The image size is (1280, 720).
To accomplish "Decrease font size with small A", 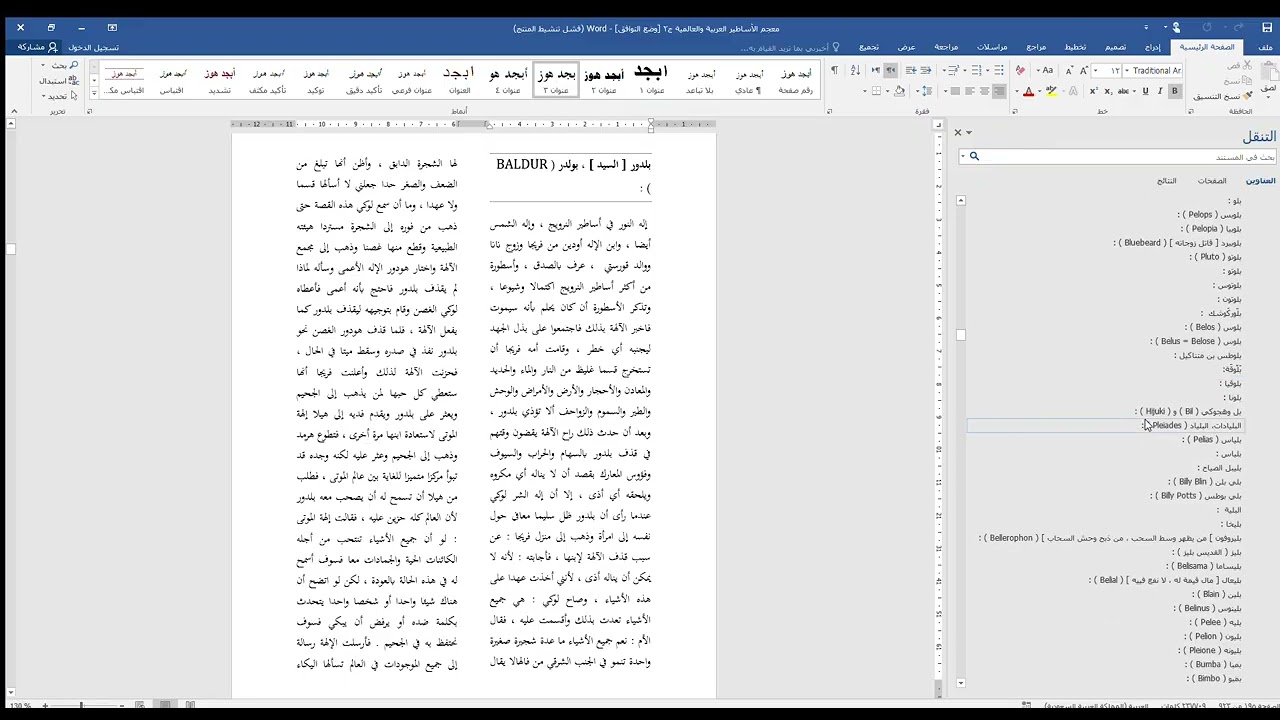I will pyautogui.click(x=1069, y=71).
